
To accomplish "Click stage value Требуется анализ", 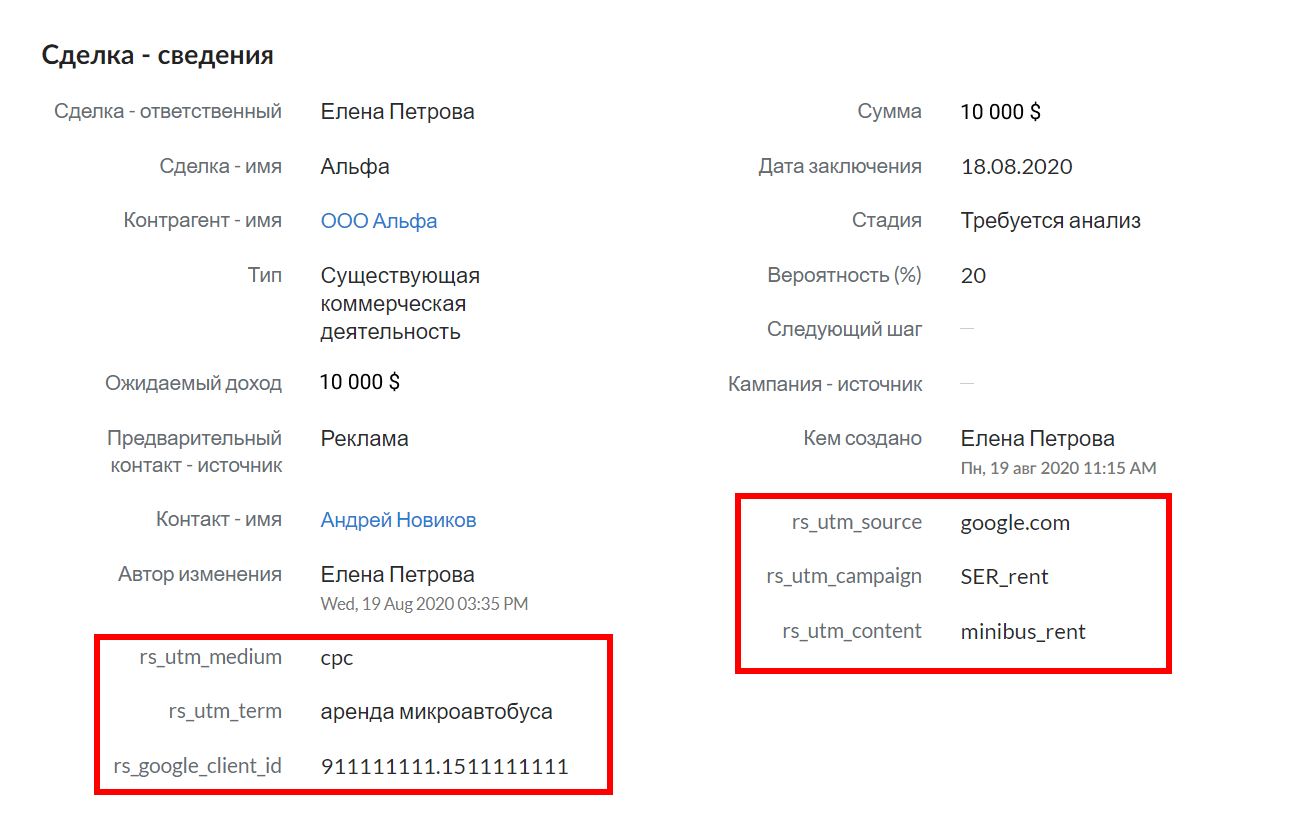I will [1050, 221].
